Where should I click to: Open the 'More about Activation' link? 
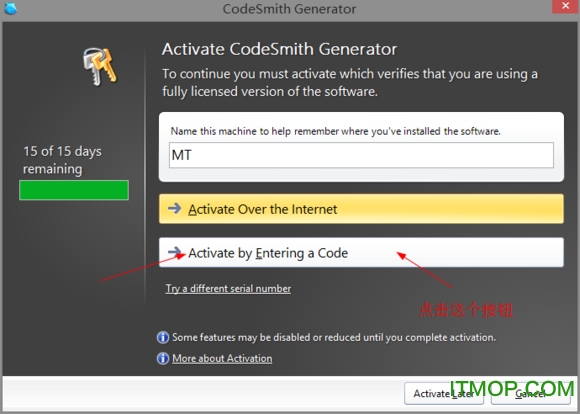click(x=222, y=359)
